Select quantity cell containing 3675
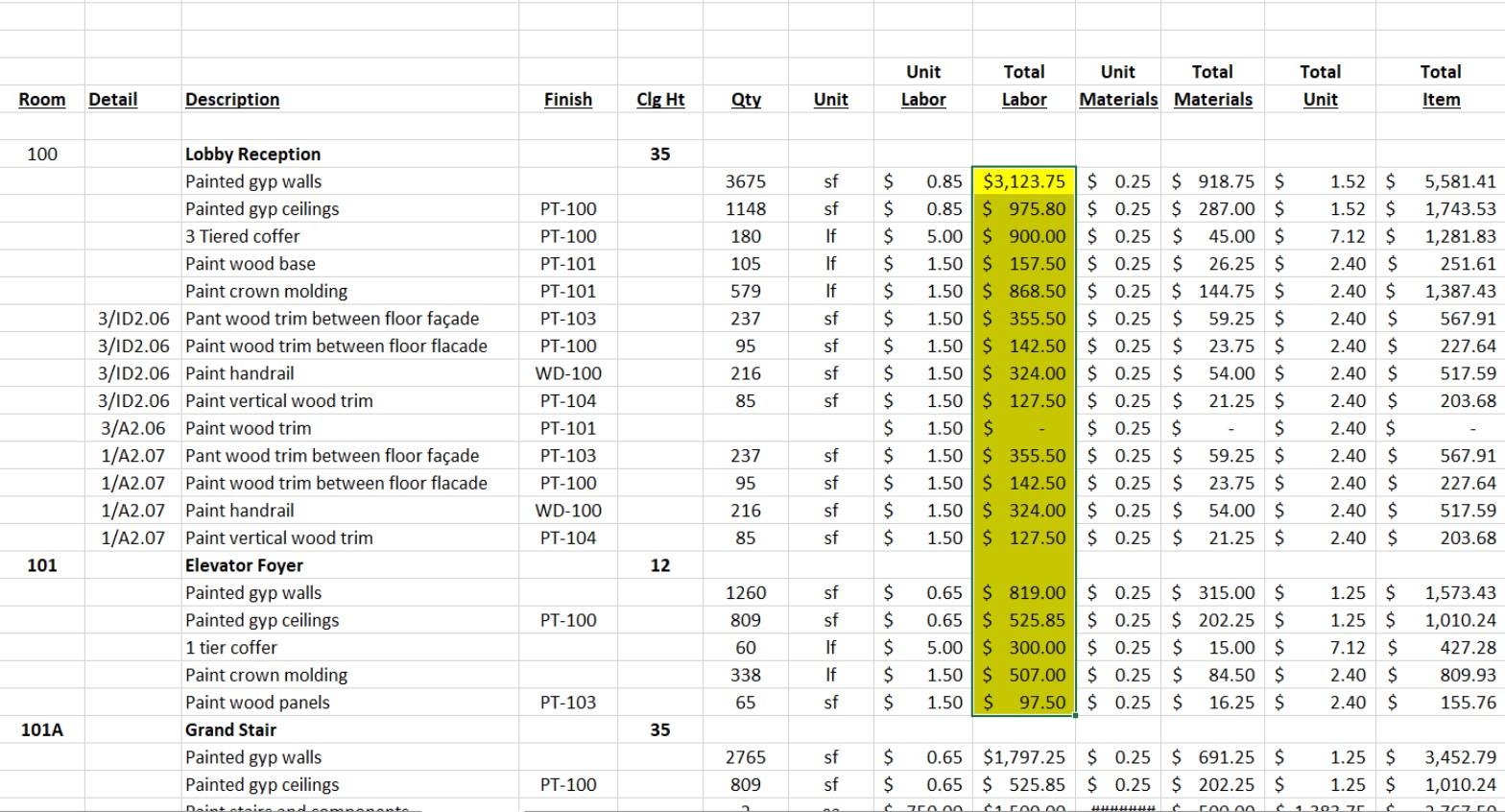1505x812 pixels. (746, 181)
